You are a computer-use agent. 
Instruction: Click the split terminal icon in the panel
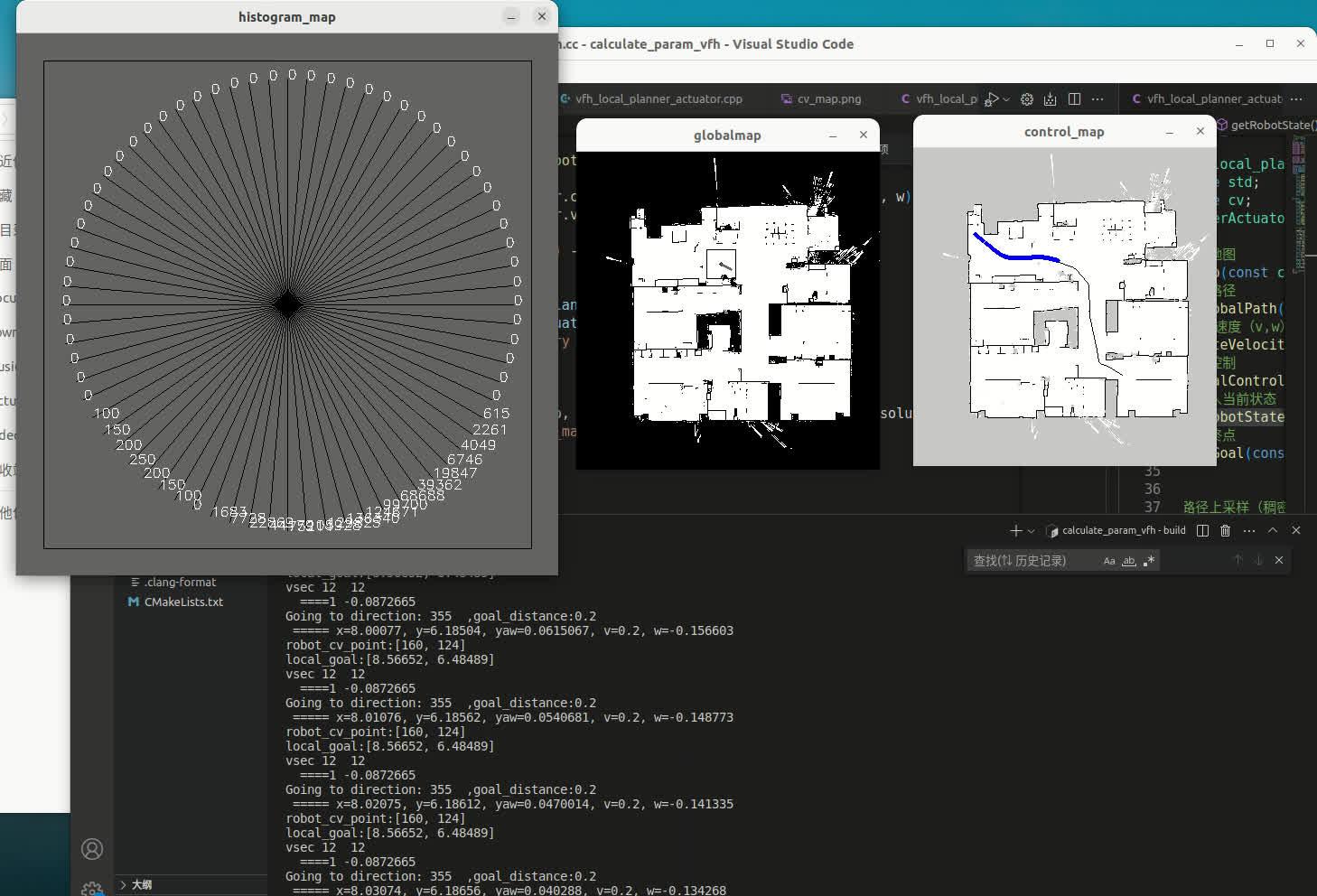pyautogui.click(x=1202, y=530)
